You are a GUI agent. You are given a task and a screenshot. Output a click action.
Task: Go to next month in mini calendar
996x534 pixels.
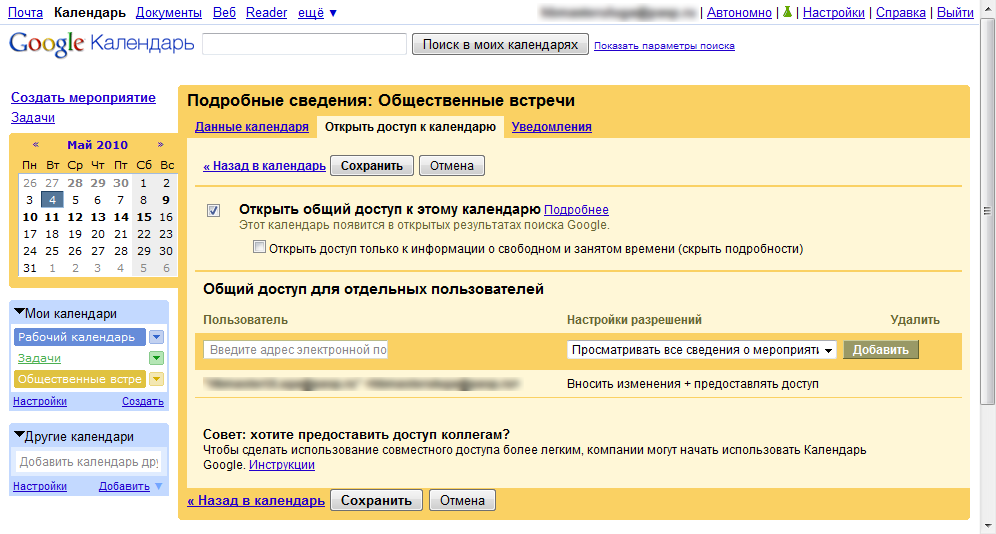[x=160, y=145]
